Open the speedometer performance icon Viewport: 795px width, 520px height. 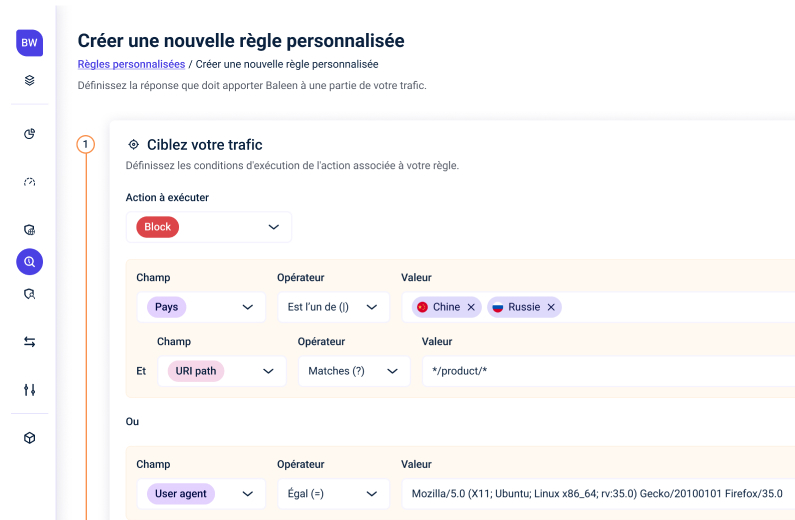(x=29, y=182)
